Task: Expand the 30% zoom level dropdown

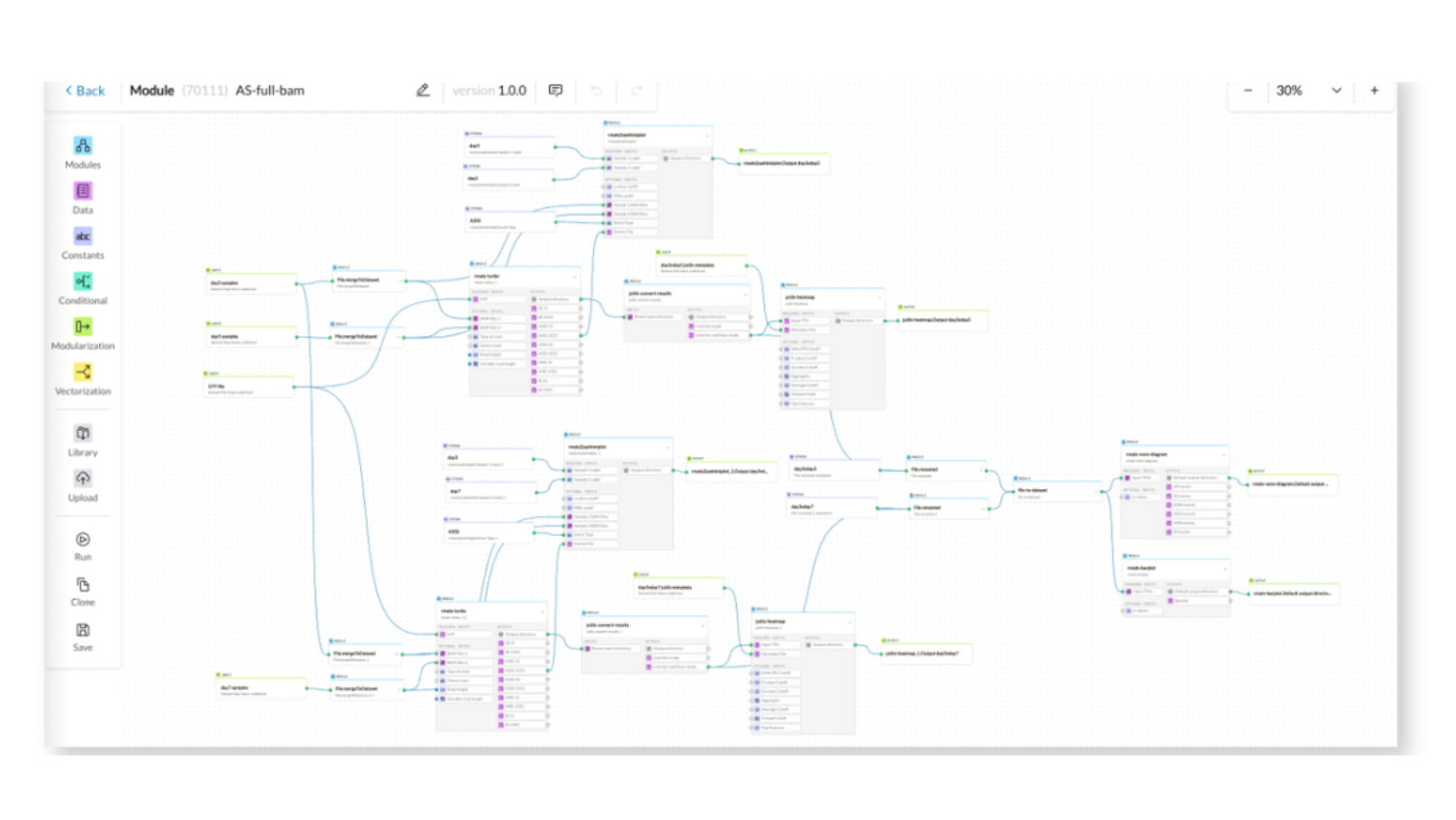Action: pyautogui.click(x=1337, y=90)
